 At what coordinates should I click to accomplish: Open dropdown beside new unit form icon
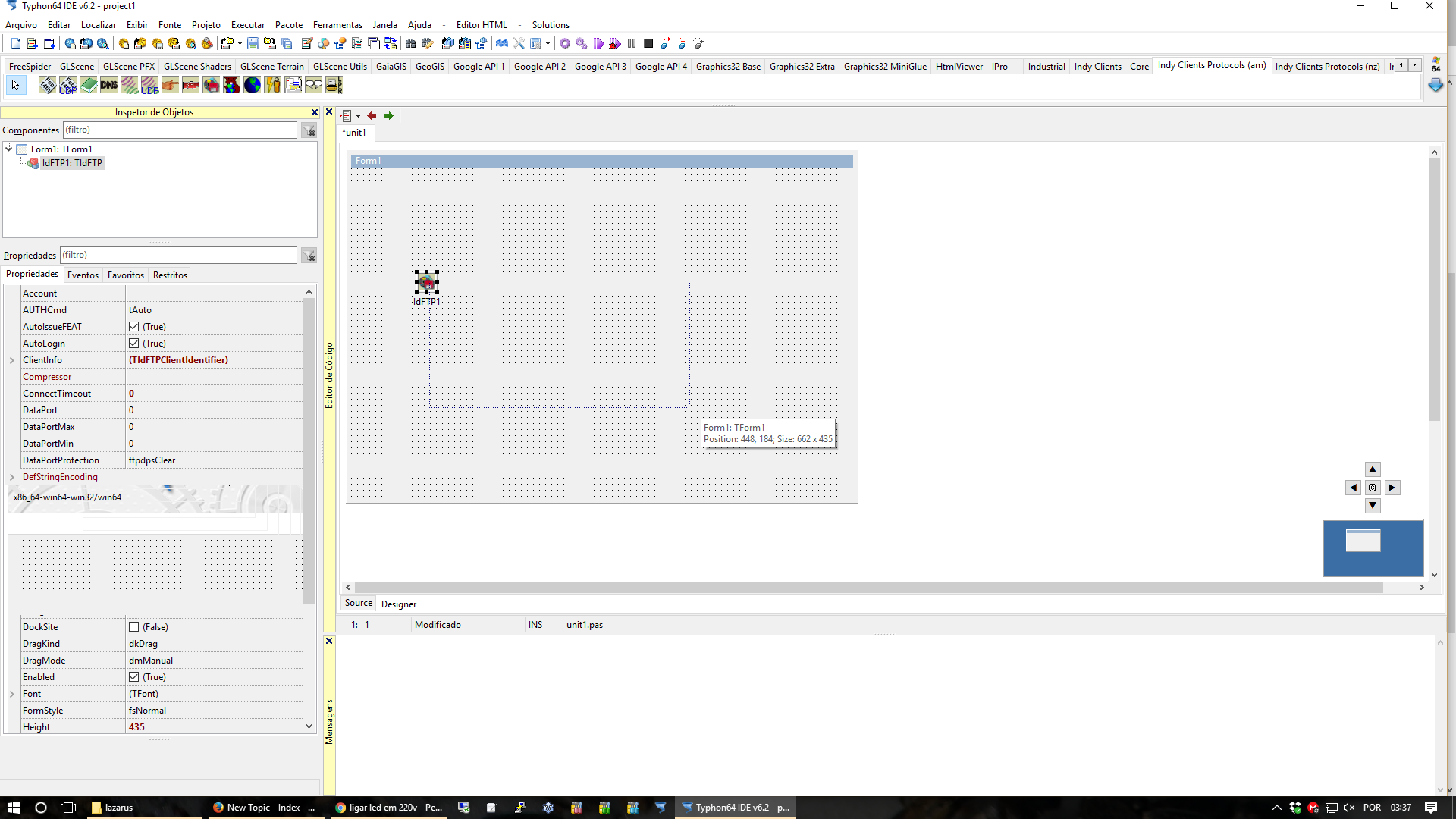tap(240, 44)
